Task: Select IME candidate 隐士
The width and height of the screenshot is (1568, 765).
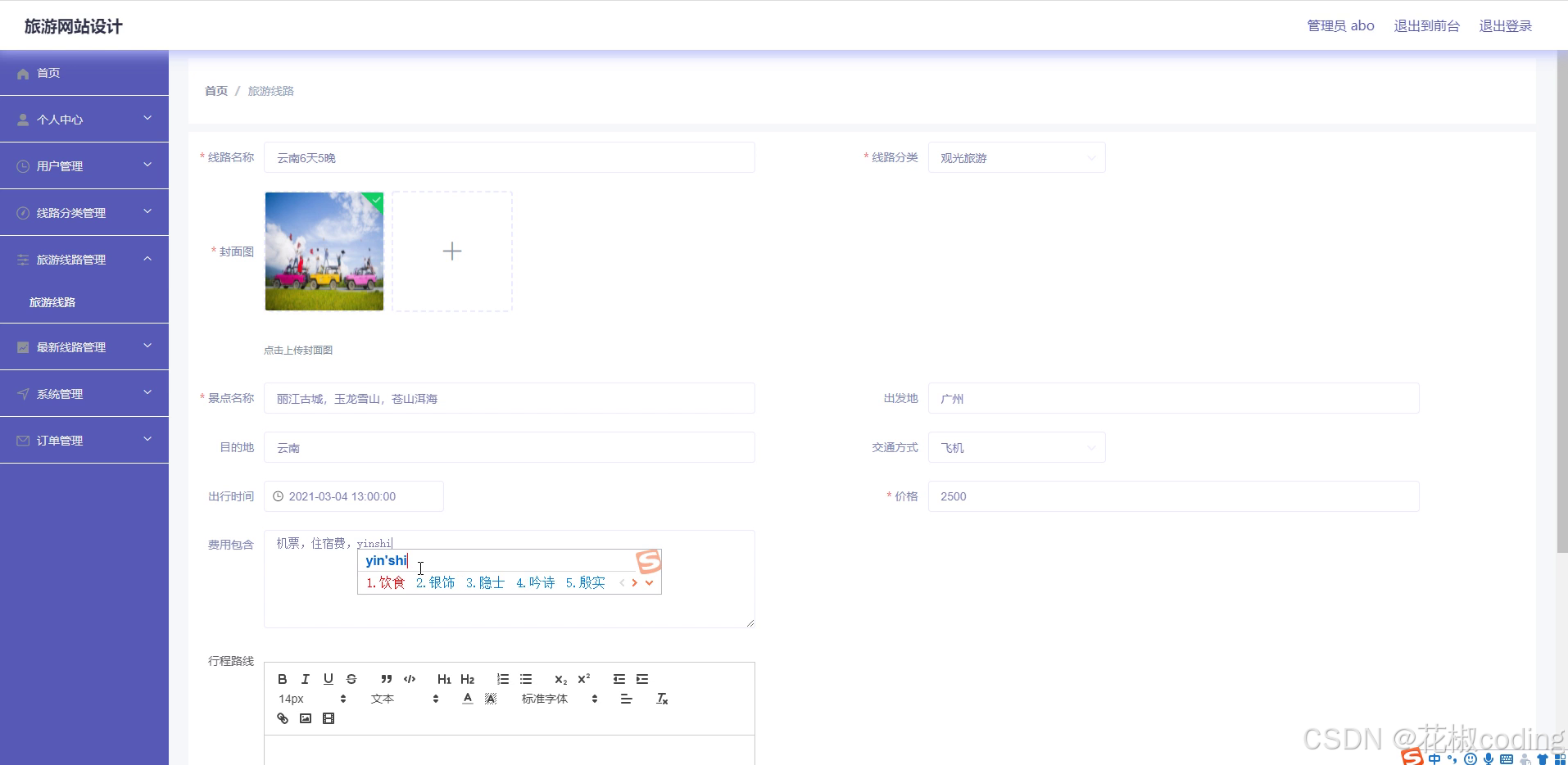Action: pos(485,582)
